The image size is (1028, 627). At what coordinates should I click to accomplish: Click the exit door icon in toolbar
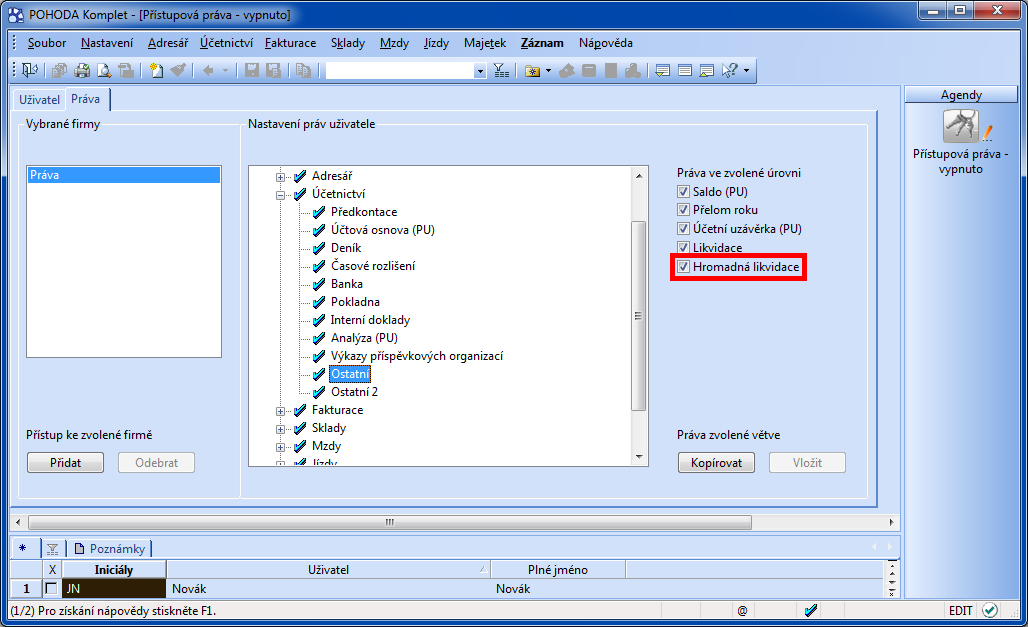(30, 70)
